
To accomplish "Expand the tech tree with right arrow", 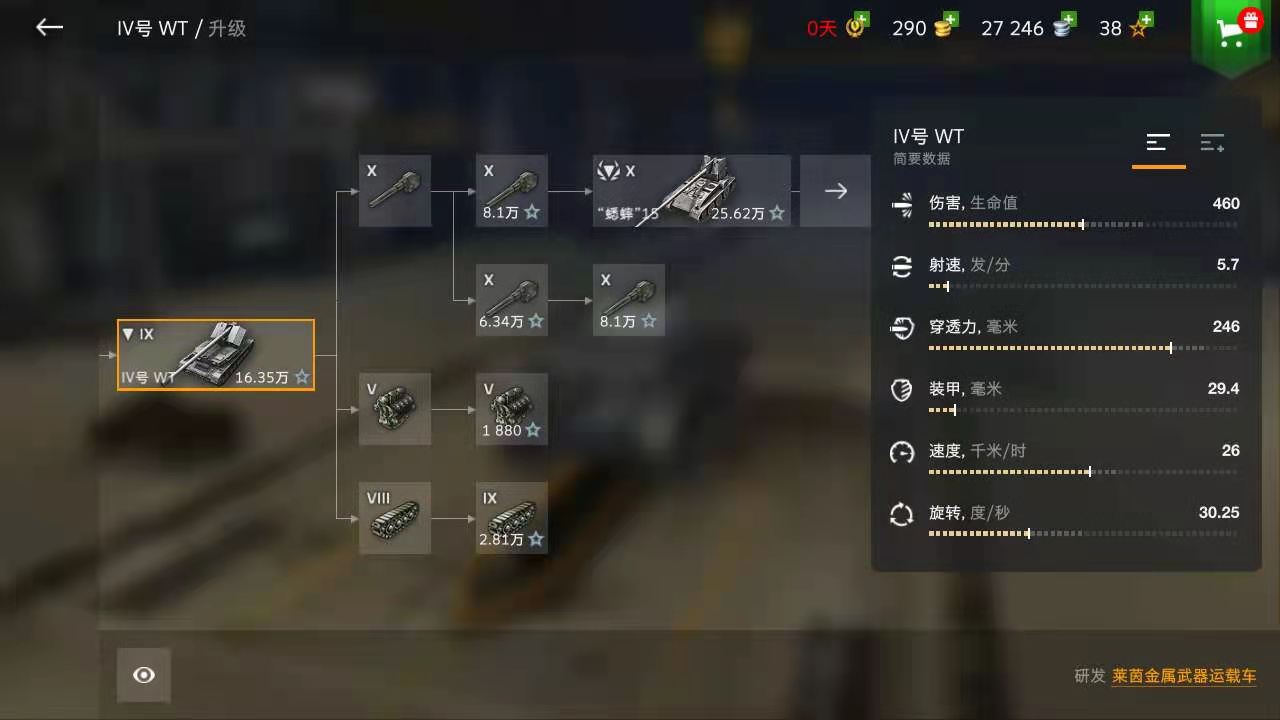I will pos(836,191).
